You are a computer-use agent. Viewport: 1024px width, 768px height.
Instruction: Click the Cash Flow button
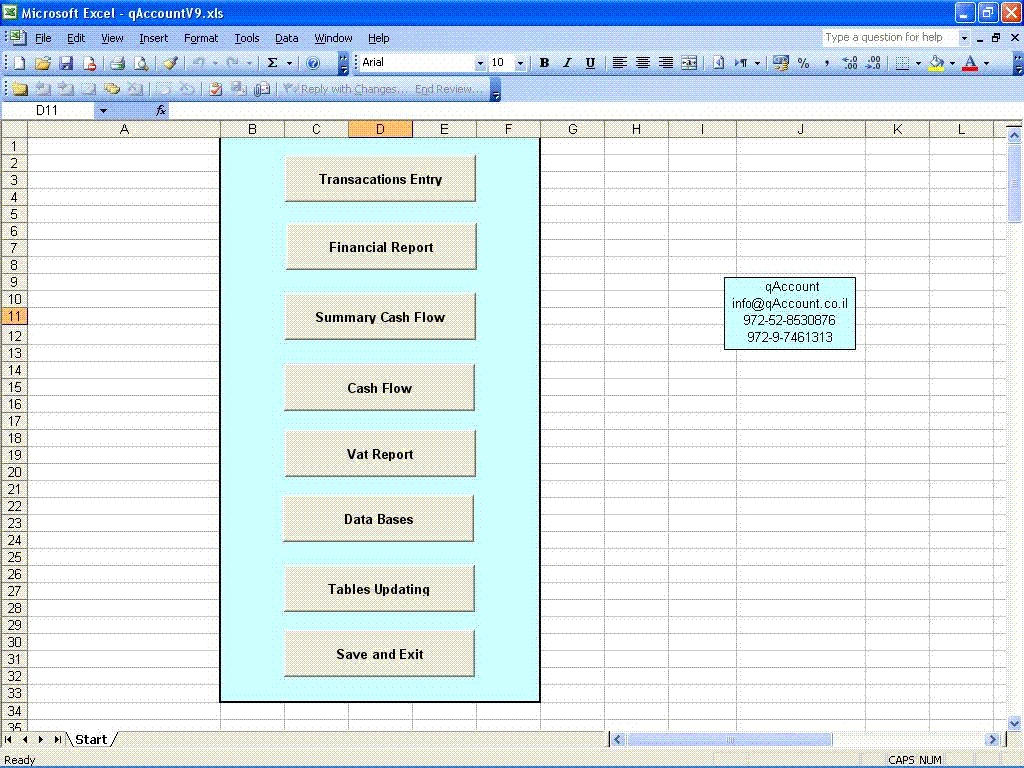coord(379,387)
